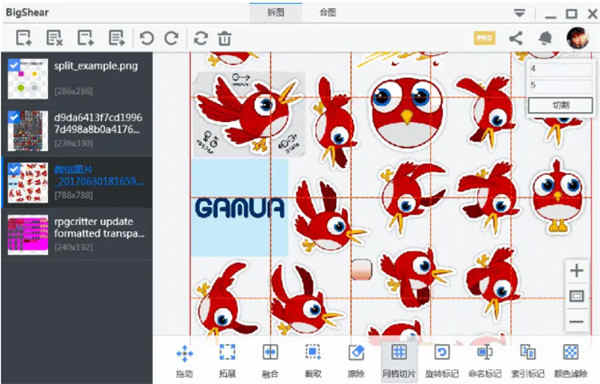
Task: Click the undo arrow
Action: pyautogui.click(x=147, y=38)
